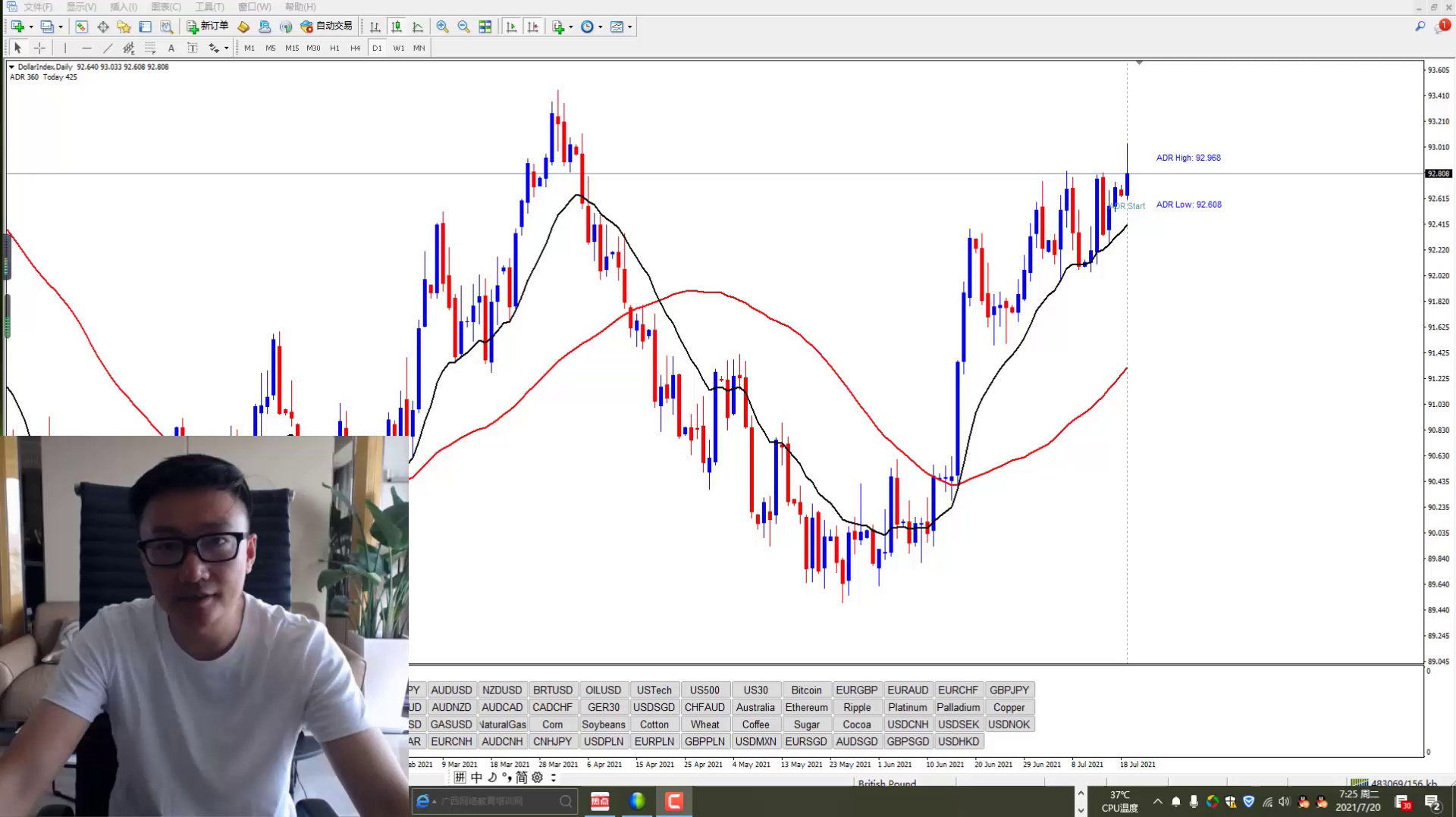Open the taskbar clock and date
Viewport: 1456px width, 817px height.
[x=1358, y=801]
